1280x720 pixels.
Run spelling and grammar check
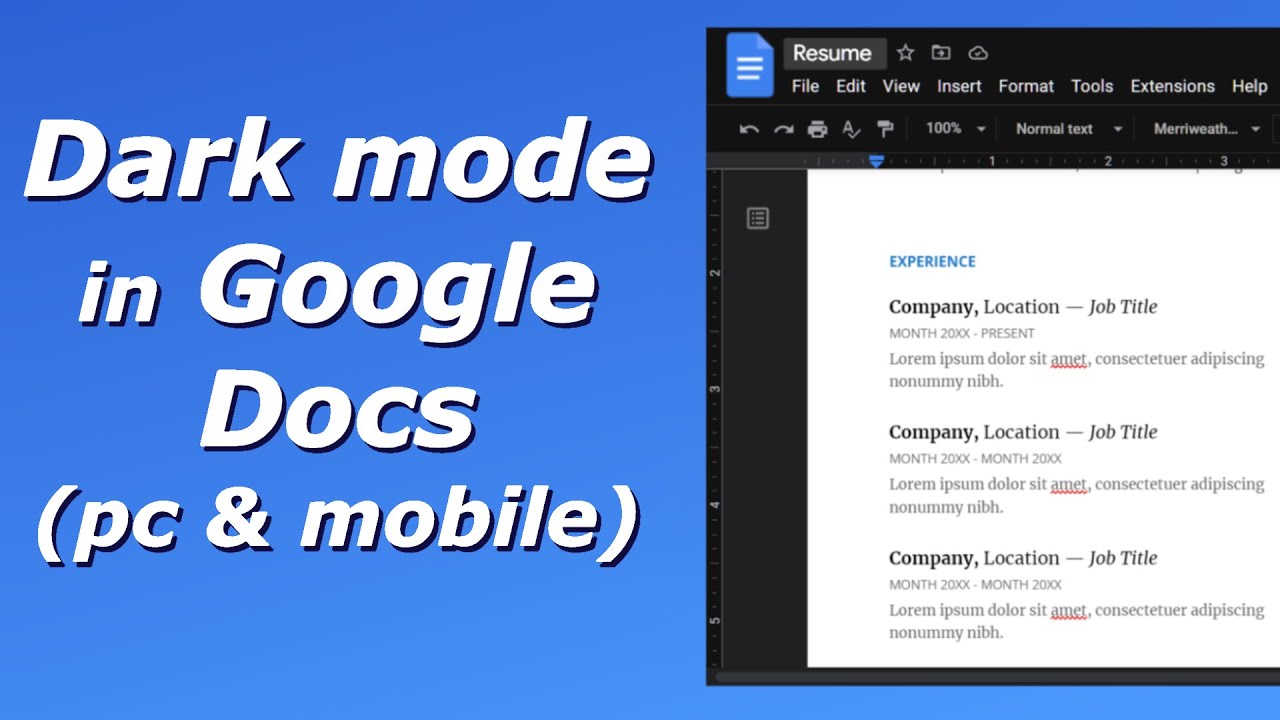tap(851, 129)
